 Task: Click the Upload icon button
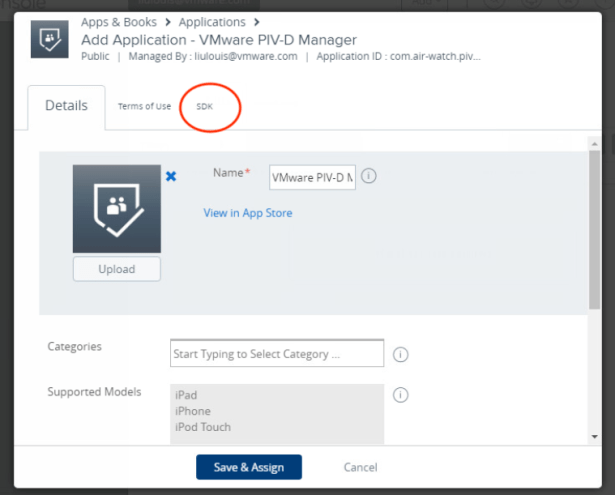point(116,269)
